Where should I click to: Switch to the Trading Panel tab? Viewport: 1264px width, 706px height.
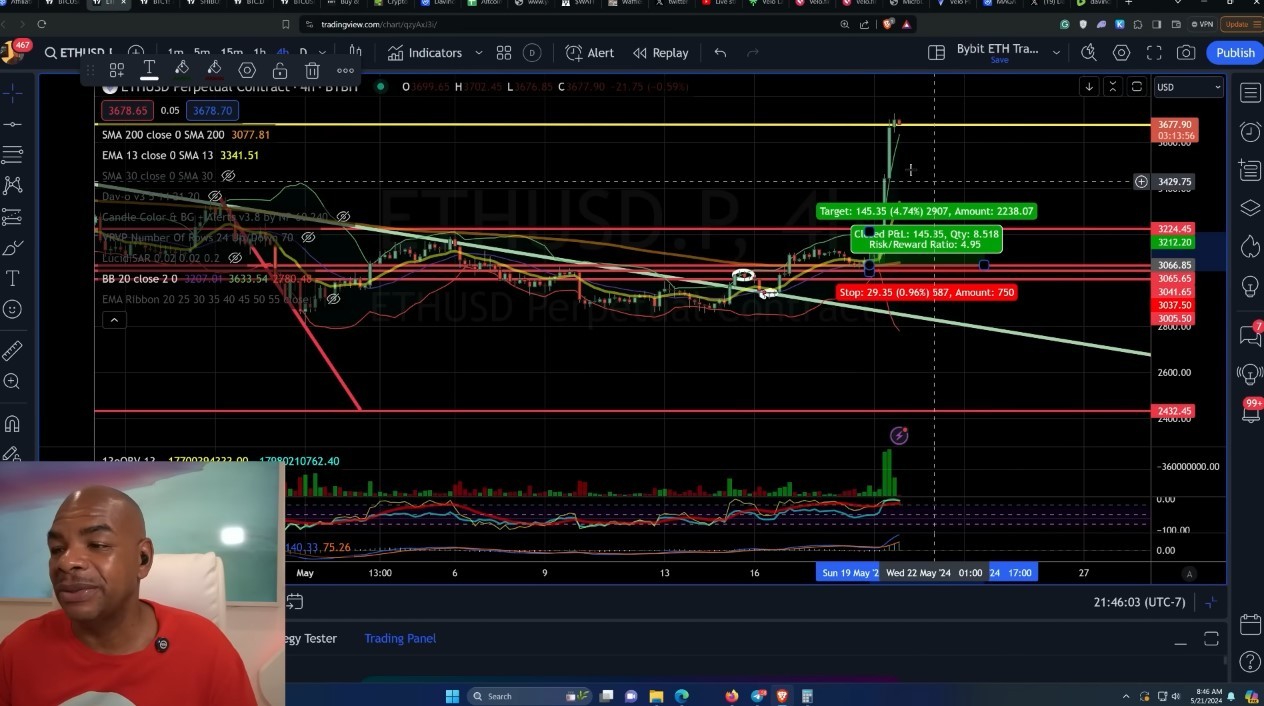[x=400, y=638]
